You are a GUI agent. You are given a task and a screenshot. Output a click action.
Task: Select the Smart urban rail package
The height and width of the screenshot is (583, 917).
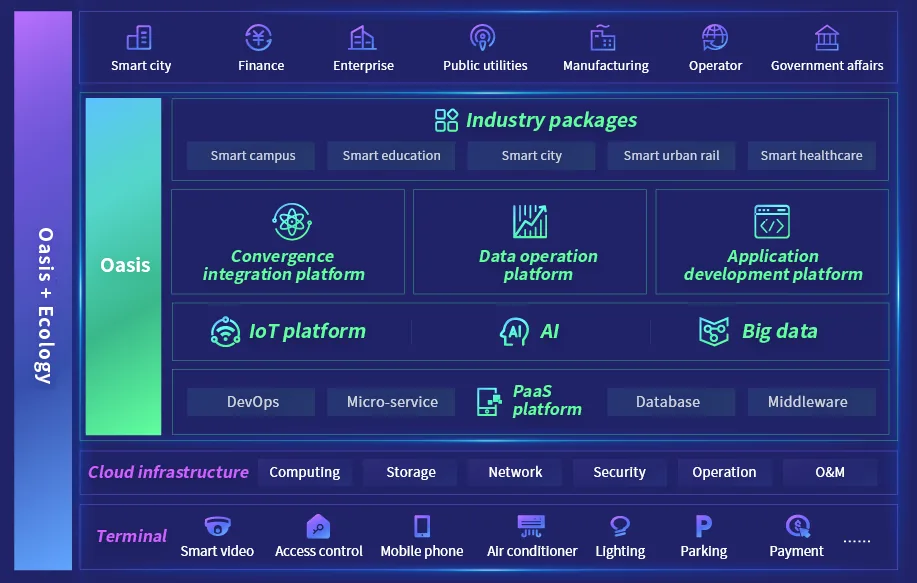[x=671, y=156]
